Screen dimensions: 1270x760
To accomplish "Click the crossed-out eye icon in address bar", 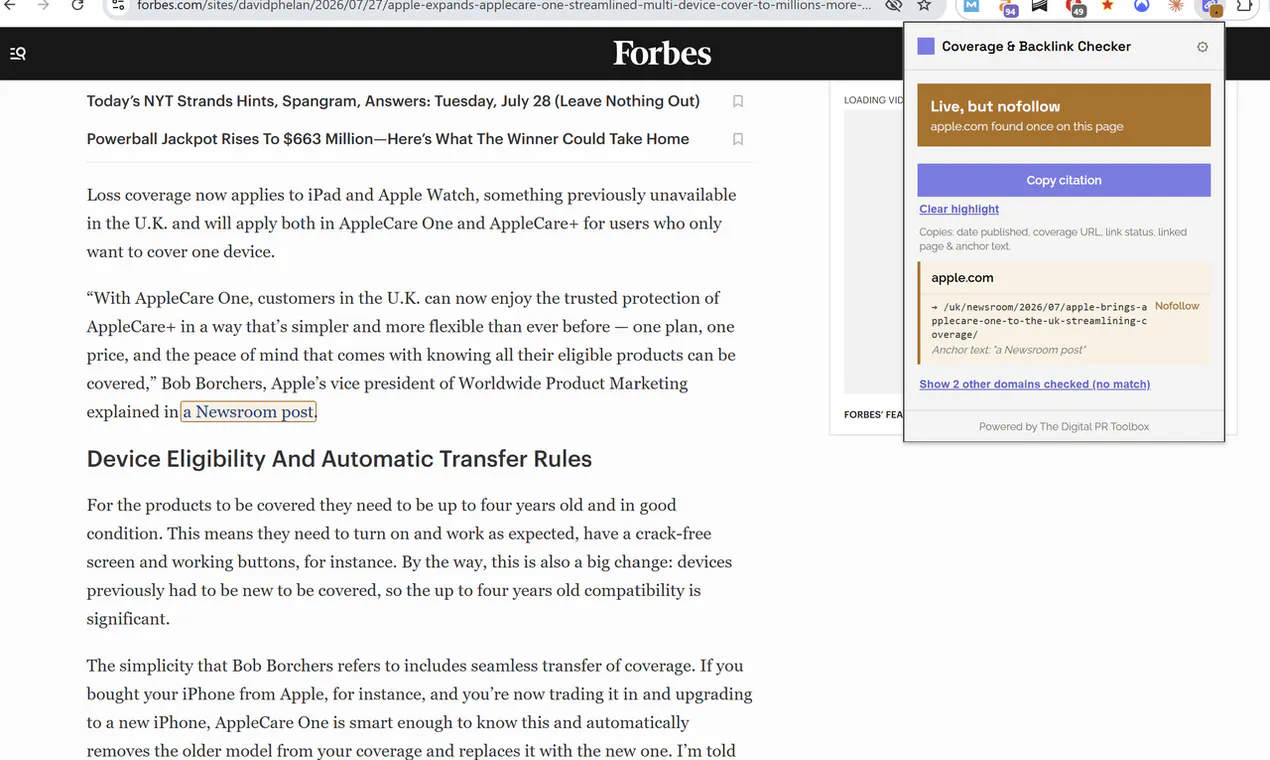I will 894,6.
